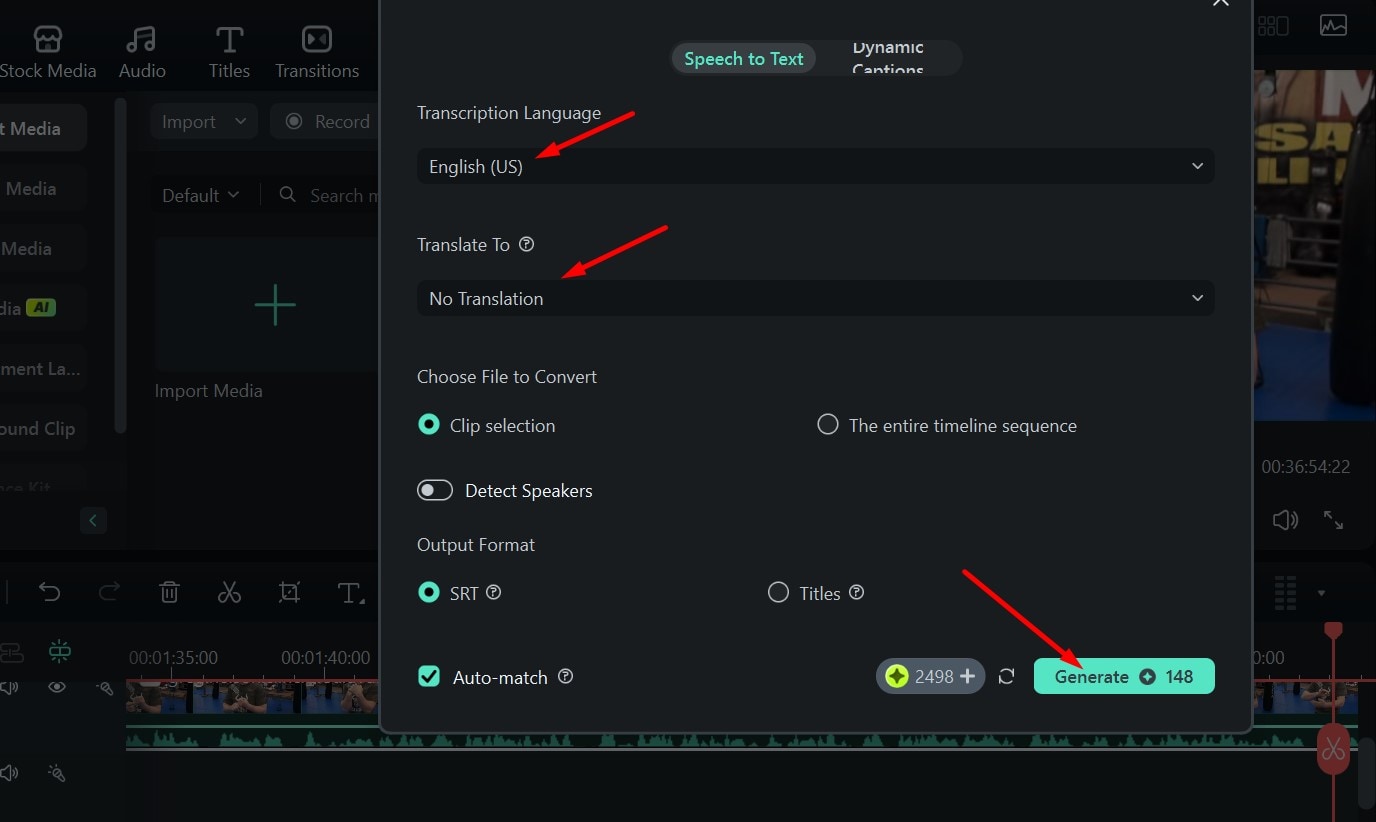Show help for Translate To
This screenshot has height=822, width=1376.
(527, 244)
